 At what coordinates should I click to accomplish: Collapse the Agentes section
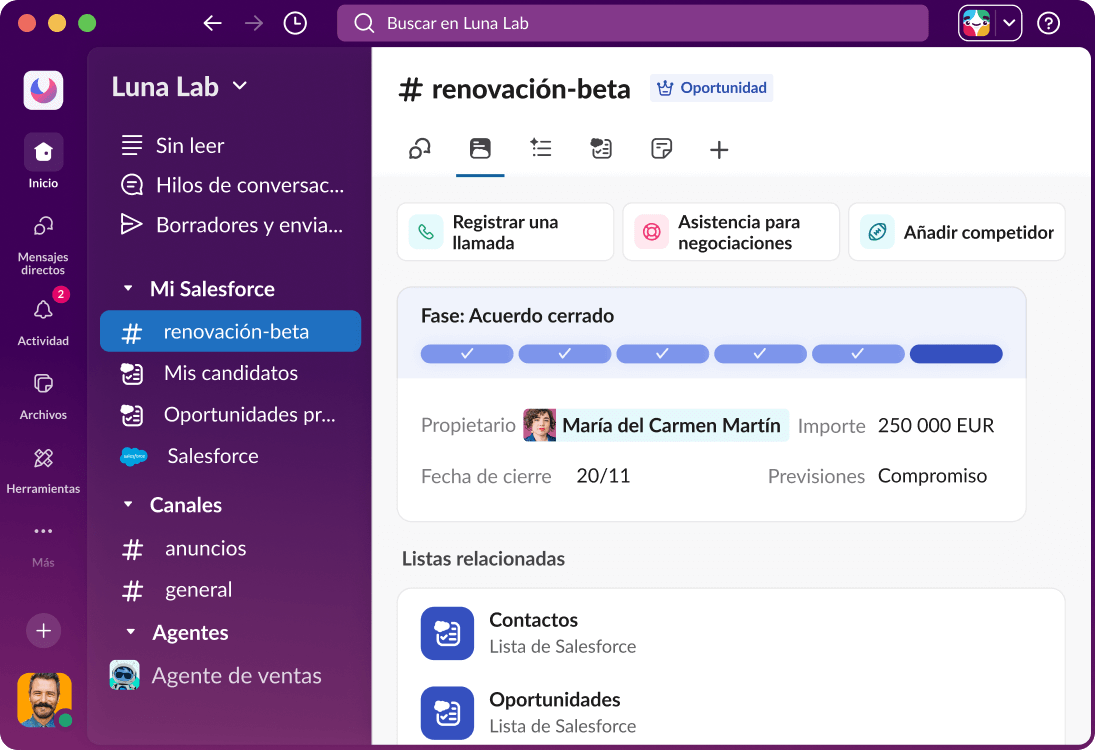[129, 632]
